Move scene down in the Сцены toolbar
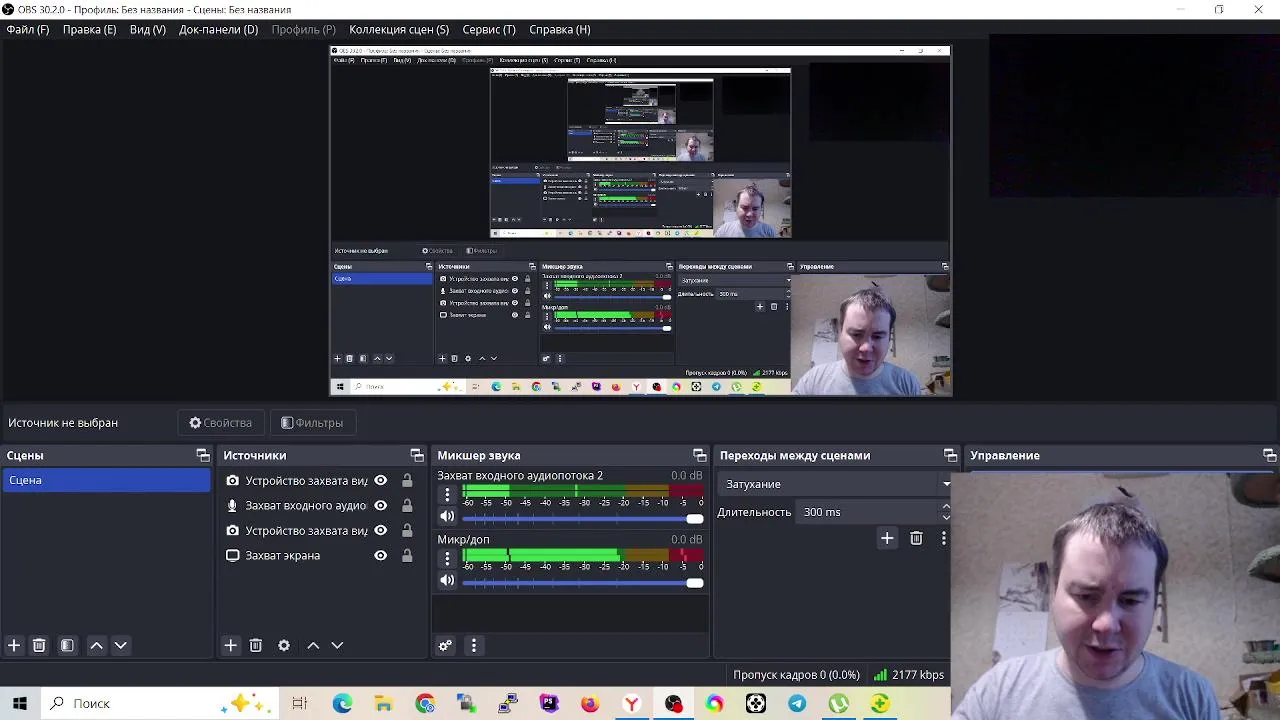The width and height of the screenshot is (1280, 720). pyautogui.click(x=121, y=645)
